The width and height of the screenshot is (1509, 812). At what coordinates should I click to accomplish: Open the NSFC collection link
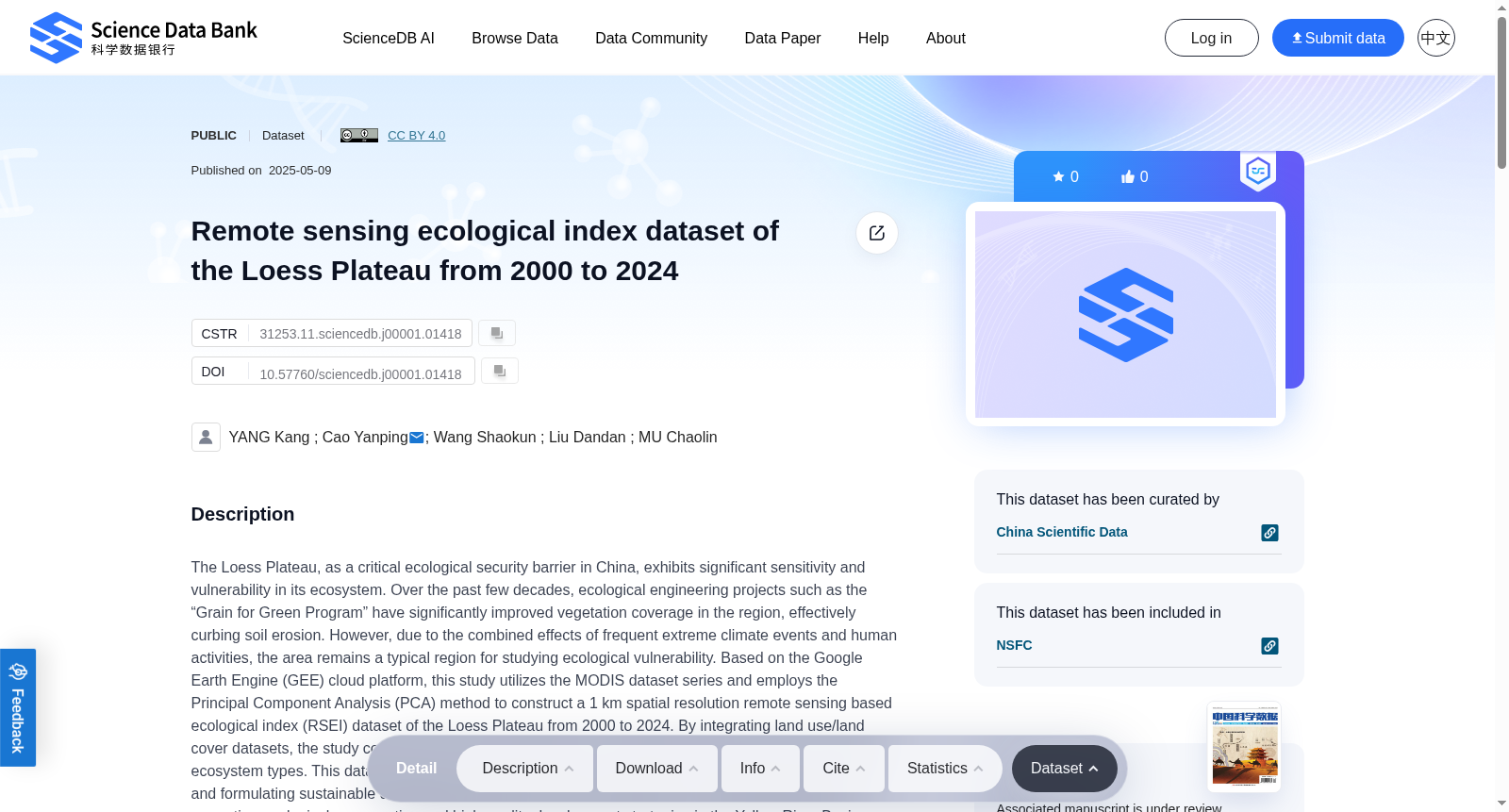point(1014,645)
